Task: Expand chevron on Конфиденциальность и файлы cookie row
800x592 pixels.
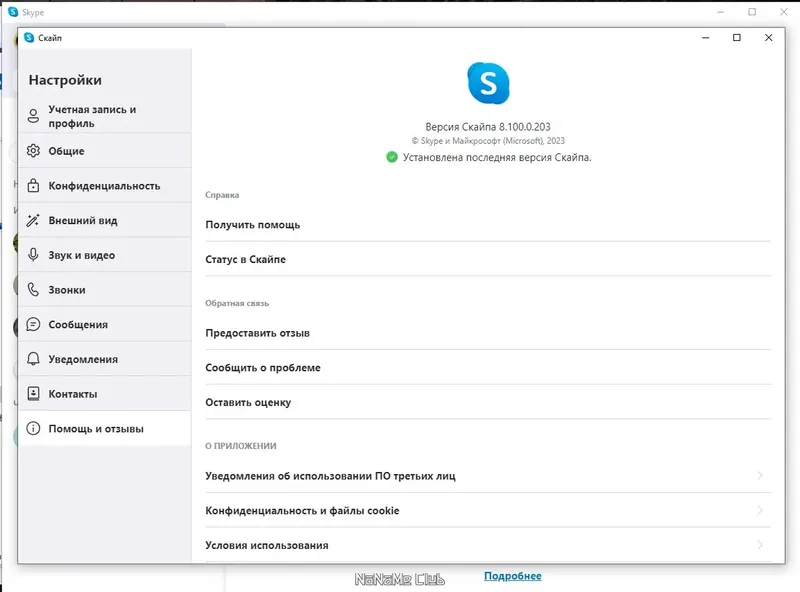Action: click(760, 510)
